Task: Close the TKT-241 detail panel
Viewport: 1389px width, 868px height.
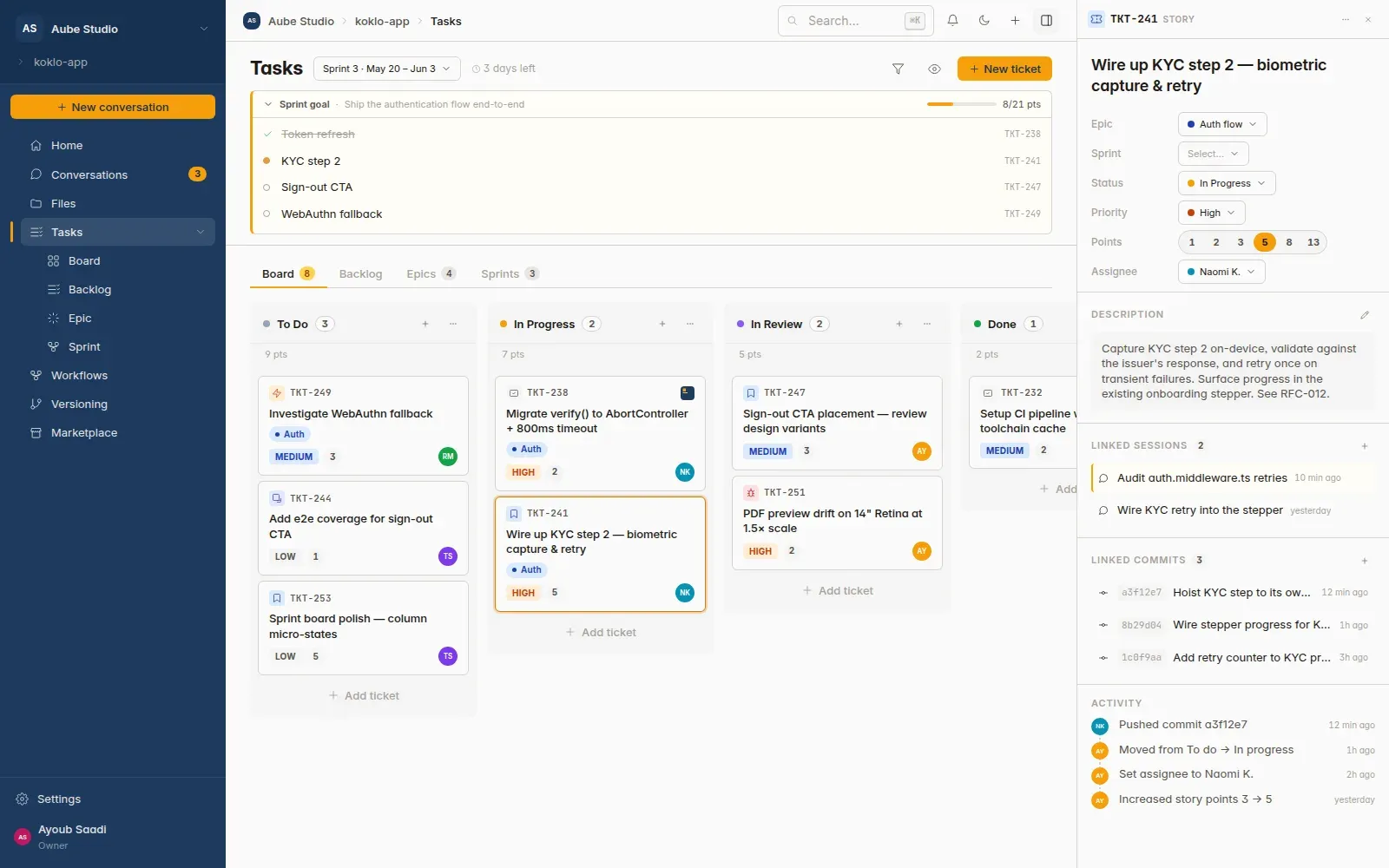Action: tap(1368, 19)
